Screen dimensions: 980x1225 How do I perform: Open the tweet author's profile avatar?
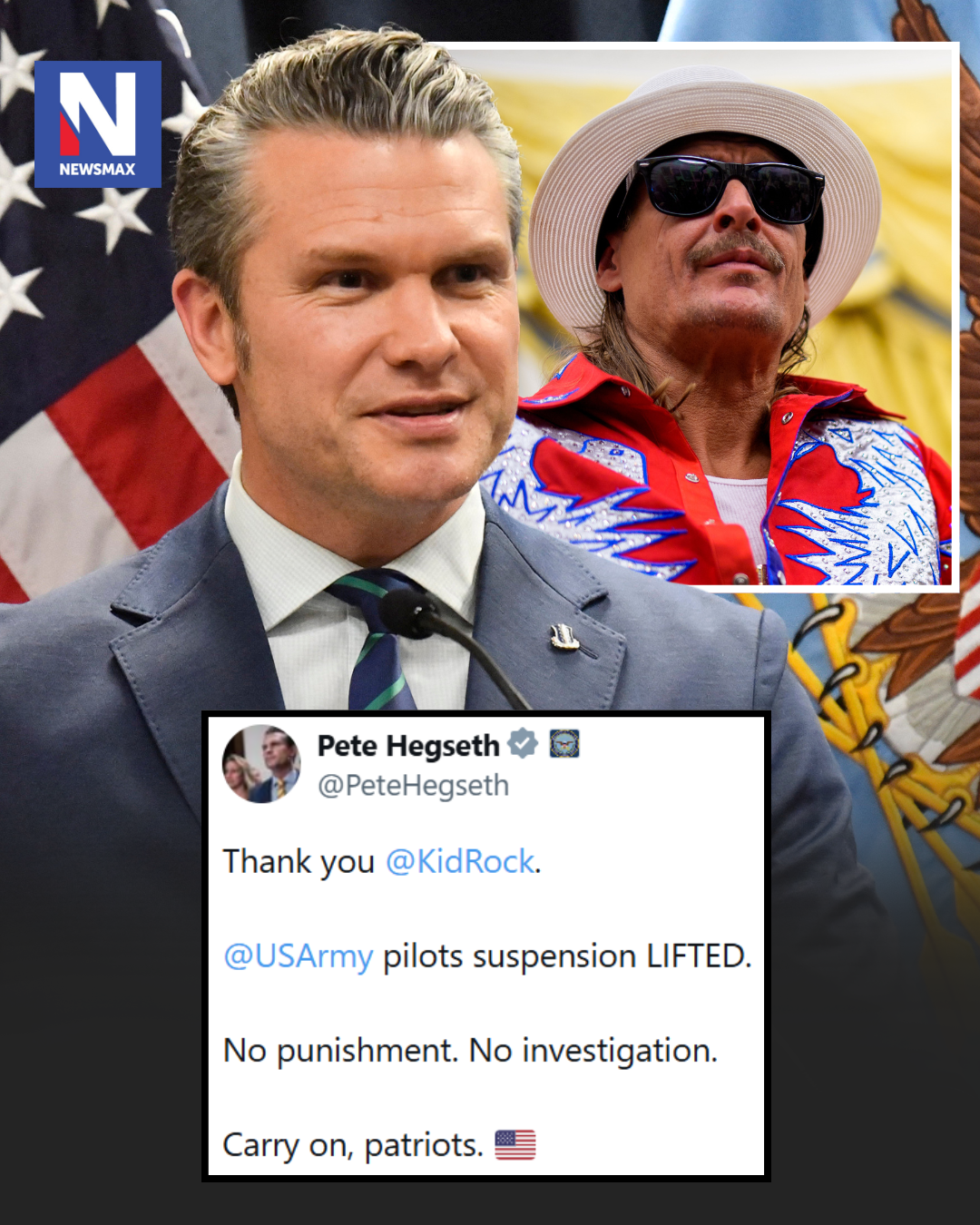(x=261, y=764)
